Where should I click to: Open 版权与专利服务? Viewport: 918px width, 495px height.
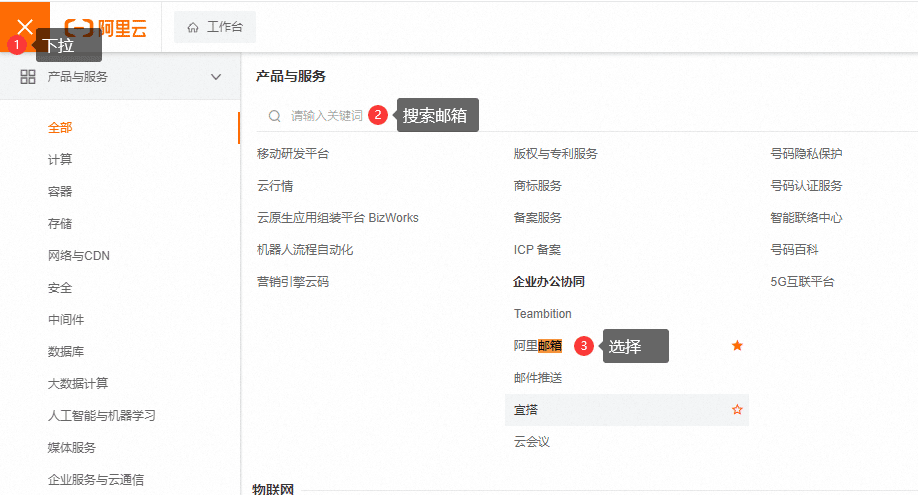555,154
